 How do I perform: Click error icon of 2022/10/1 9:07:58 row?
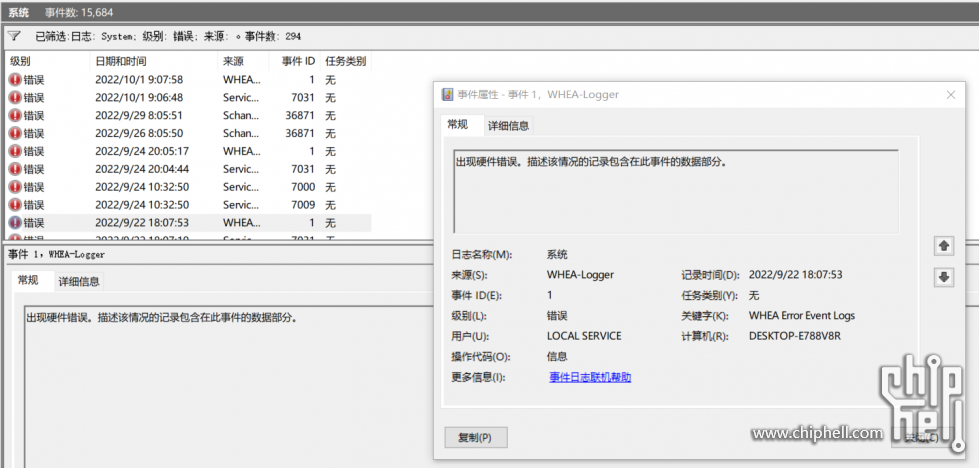click(15, 80)
